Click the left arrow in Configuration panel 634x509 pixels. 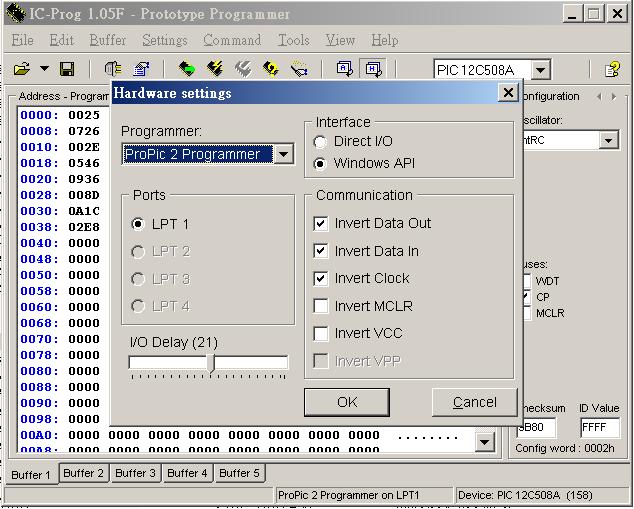[599, 97]
